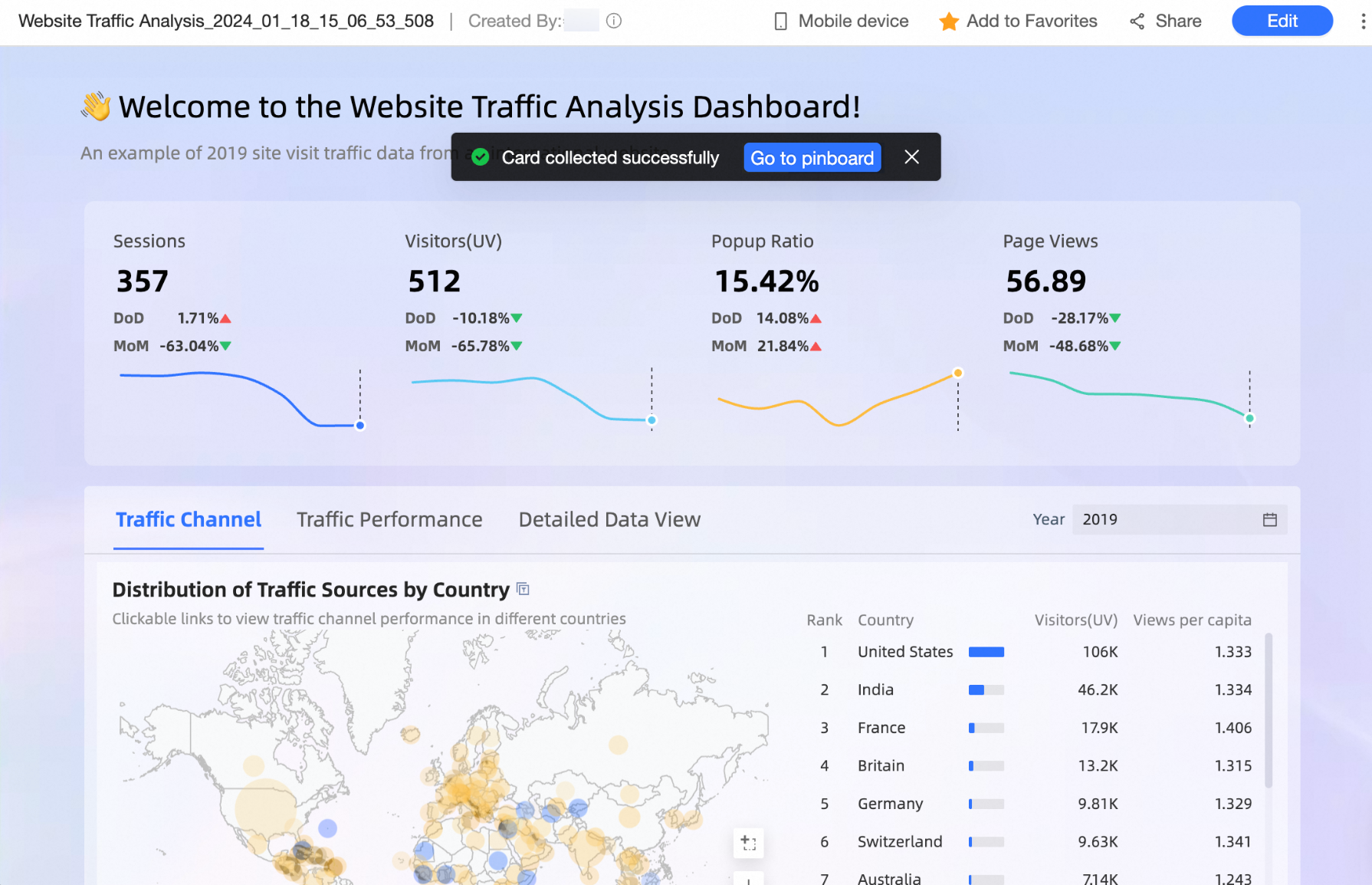Screen dimensions: 1372x885
Task: Click the Page Views DoD -28.17% figure
Action: tap(1079, 318)
